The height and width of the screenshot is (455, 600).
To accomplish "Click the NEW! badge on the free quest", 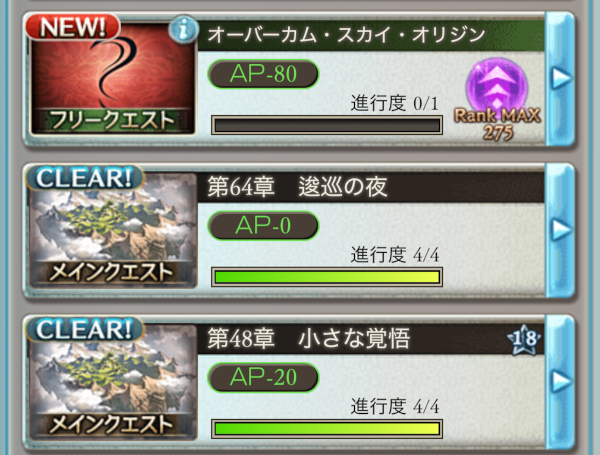I will (x=73, y=27).
